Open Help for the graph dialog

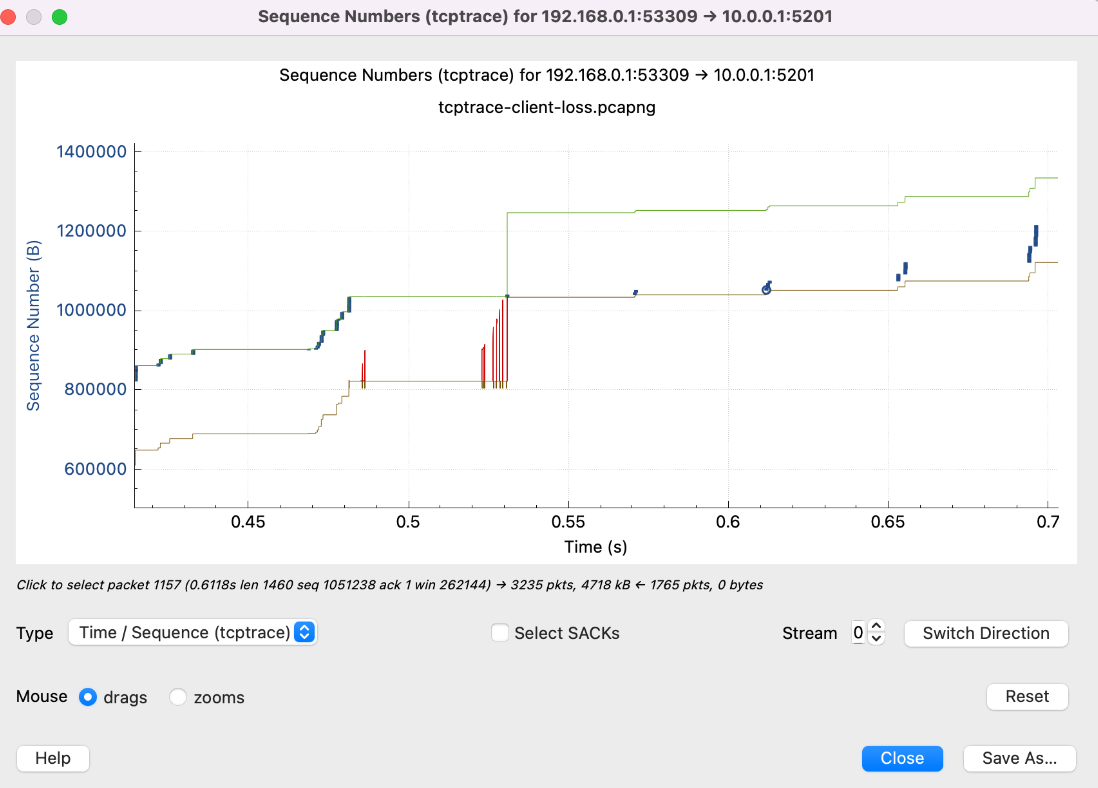tap(53, 758)
